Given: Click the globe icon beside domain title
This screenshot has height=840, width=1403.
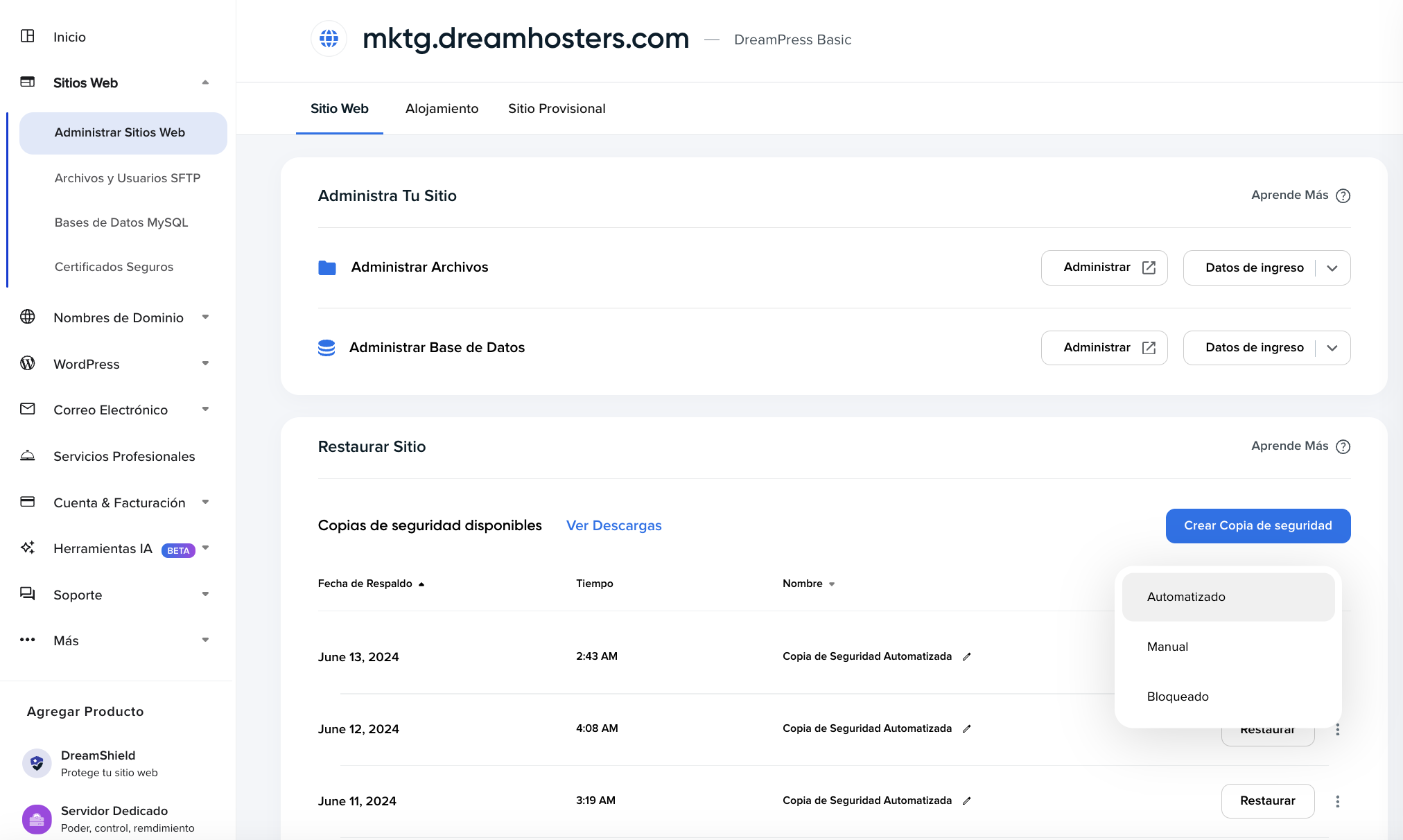Looking at the screenshot, I should tap(329, 38).
